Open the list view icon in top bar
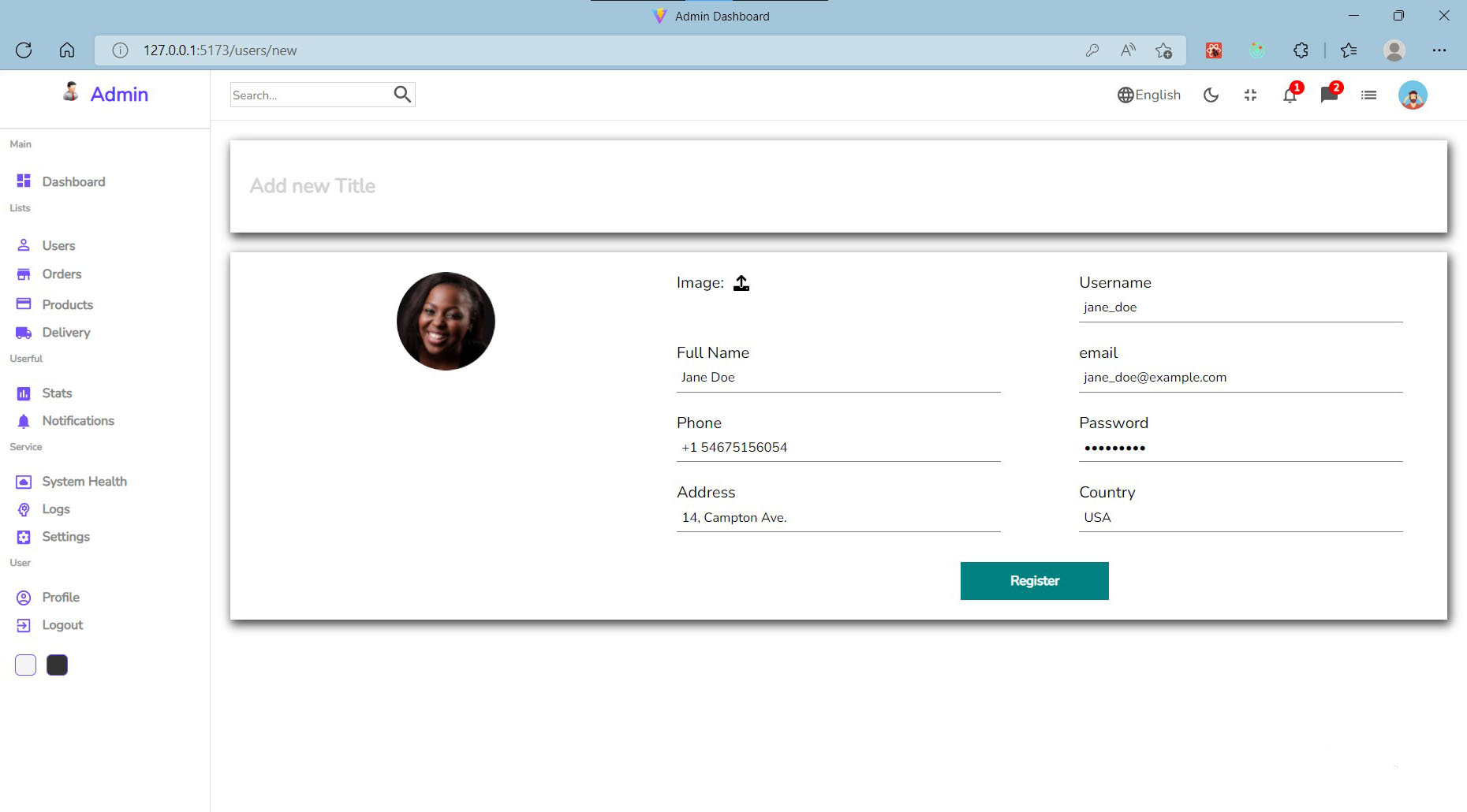The image size is (1467, 812). (1368, 95)
